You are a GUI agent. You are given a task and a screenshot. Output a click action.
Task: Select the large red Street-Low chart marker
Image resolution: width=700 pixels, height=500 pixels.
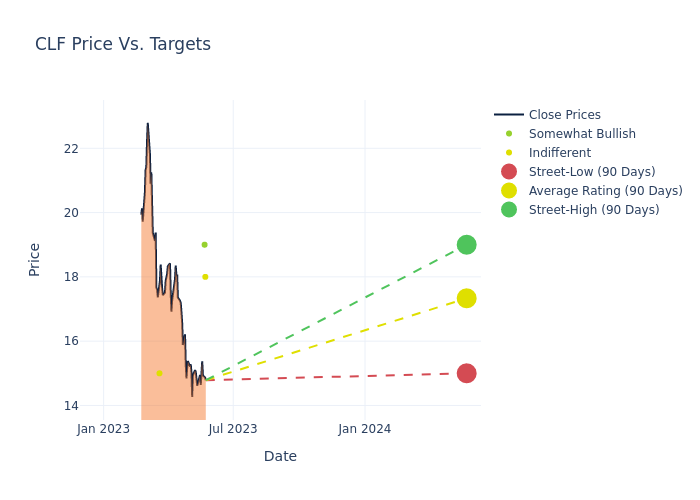click(466, 373)
